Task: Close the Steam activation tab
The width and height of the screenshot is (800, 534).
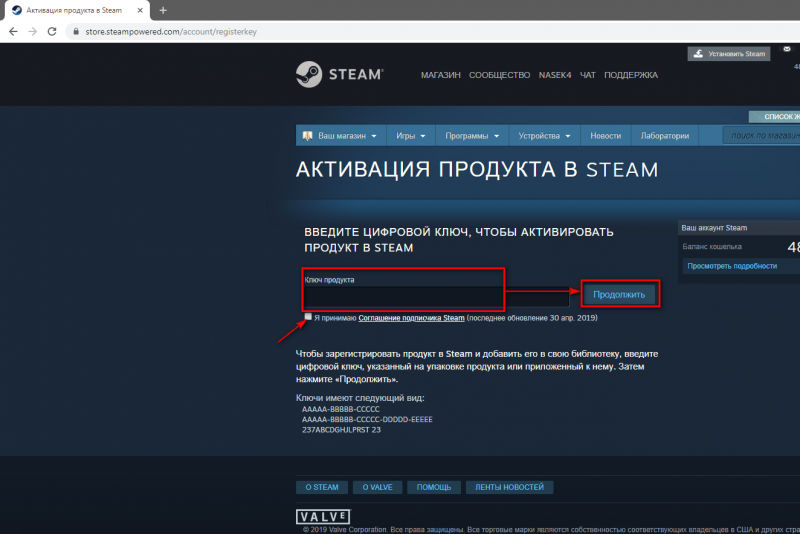Action: click(x=140, y=10)
